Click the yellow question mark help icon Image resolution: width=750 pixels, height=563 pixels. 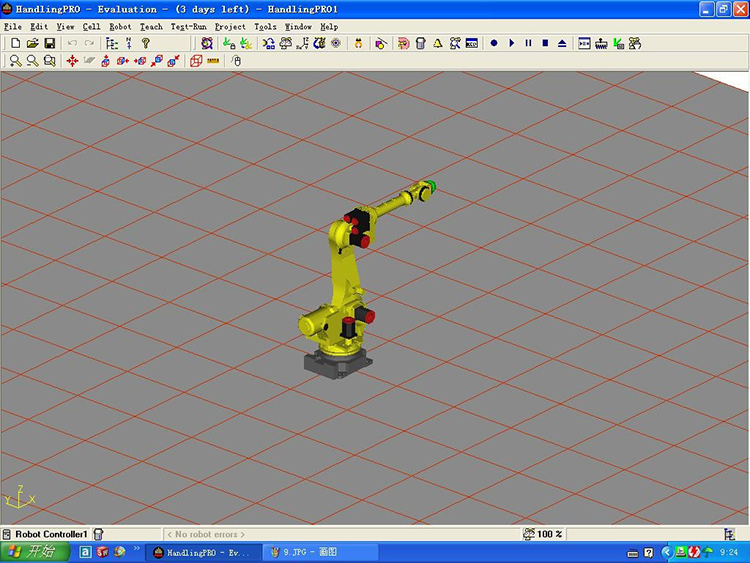146,44
